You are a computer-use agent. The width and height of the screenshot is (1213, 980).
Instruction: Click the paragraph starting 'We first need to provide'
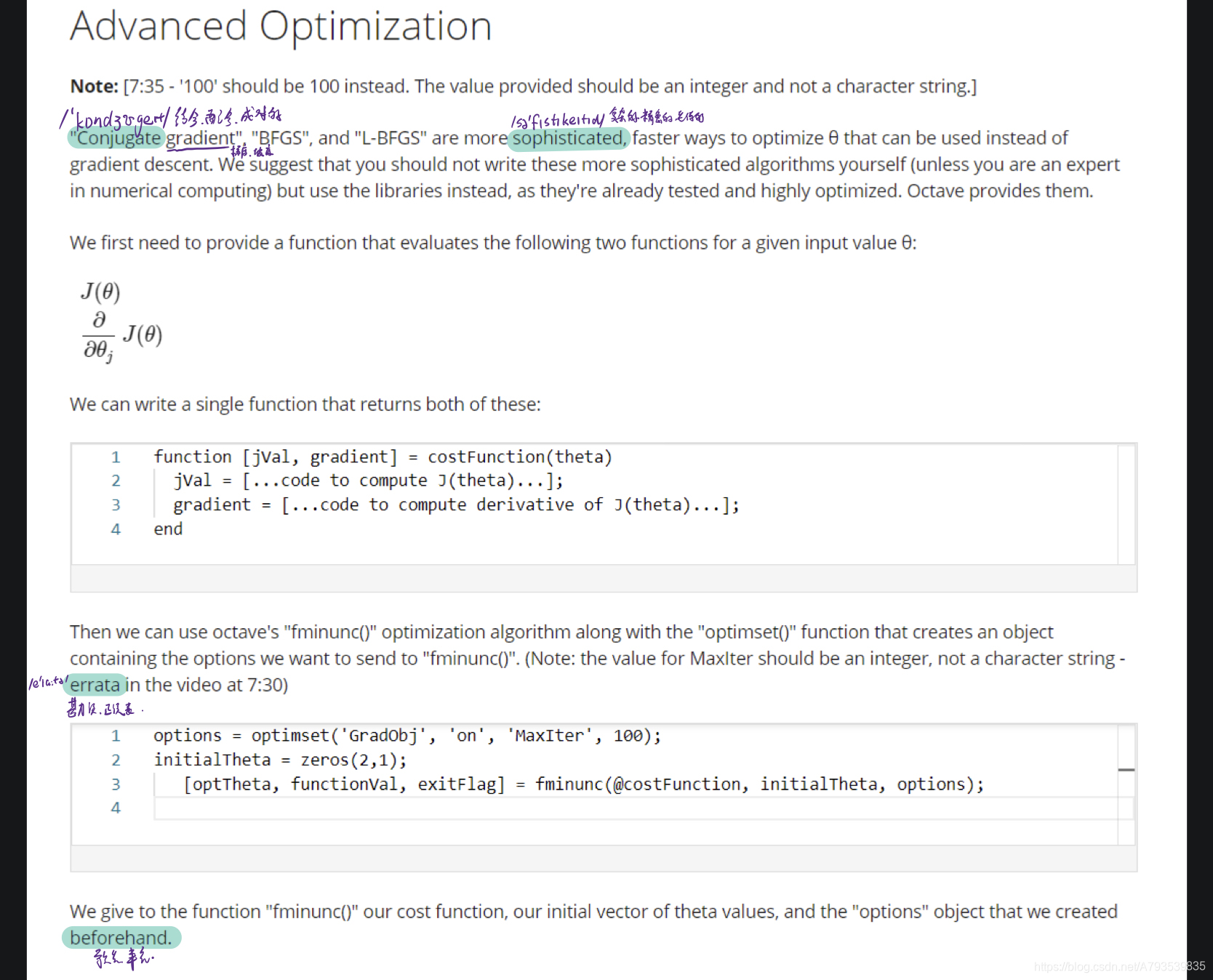click(493, 243)
